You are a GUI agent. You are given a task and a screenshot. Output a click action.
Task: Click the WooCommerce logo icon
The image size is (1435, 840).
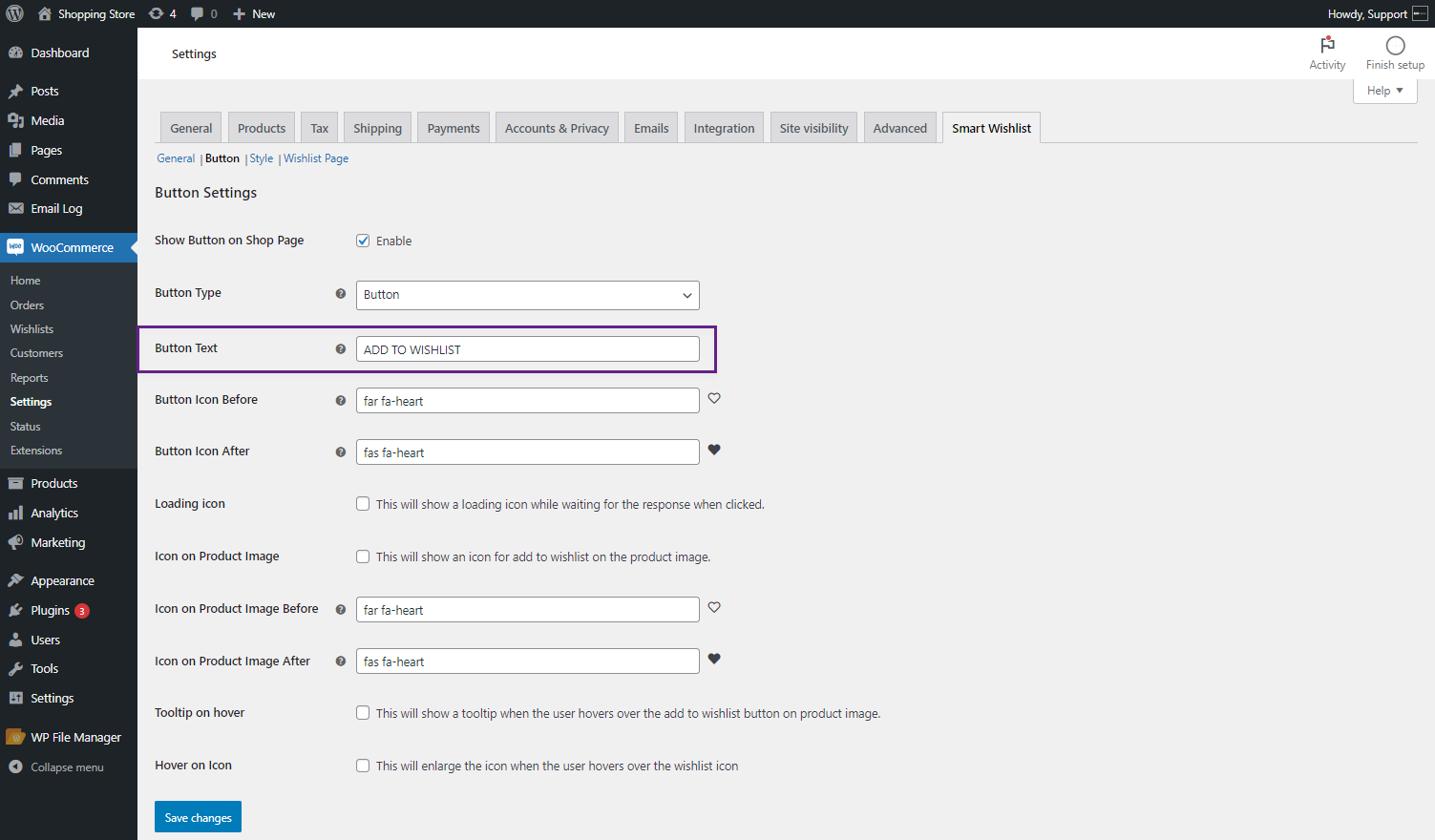click(x=15, y=247)
